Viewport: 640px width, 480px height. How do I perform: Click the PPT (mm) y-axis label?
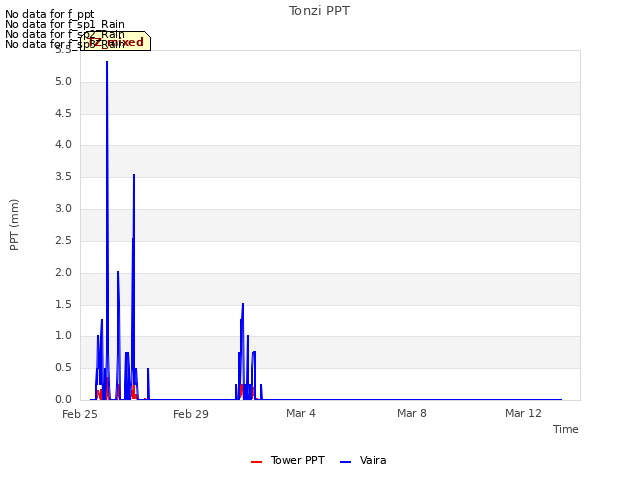tap(14, 225)
